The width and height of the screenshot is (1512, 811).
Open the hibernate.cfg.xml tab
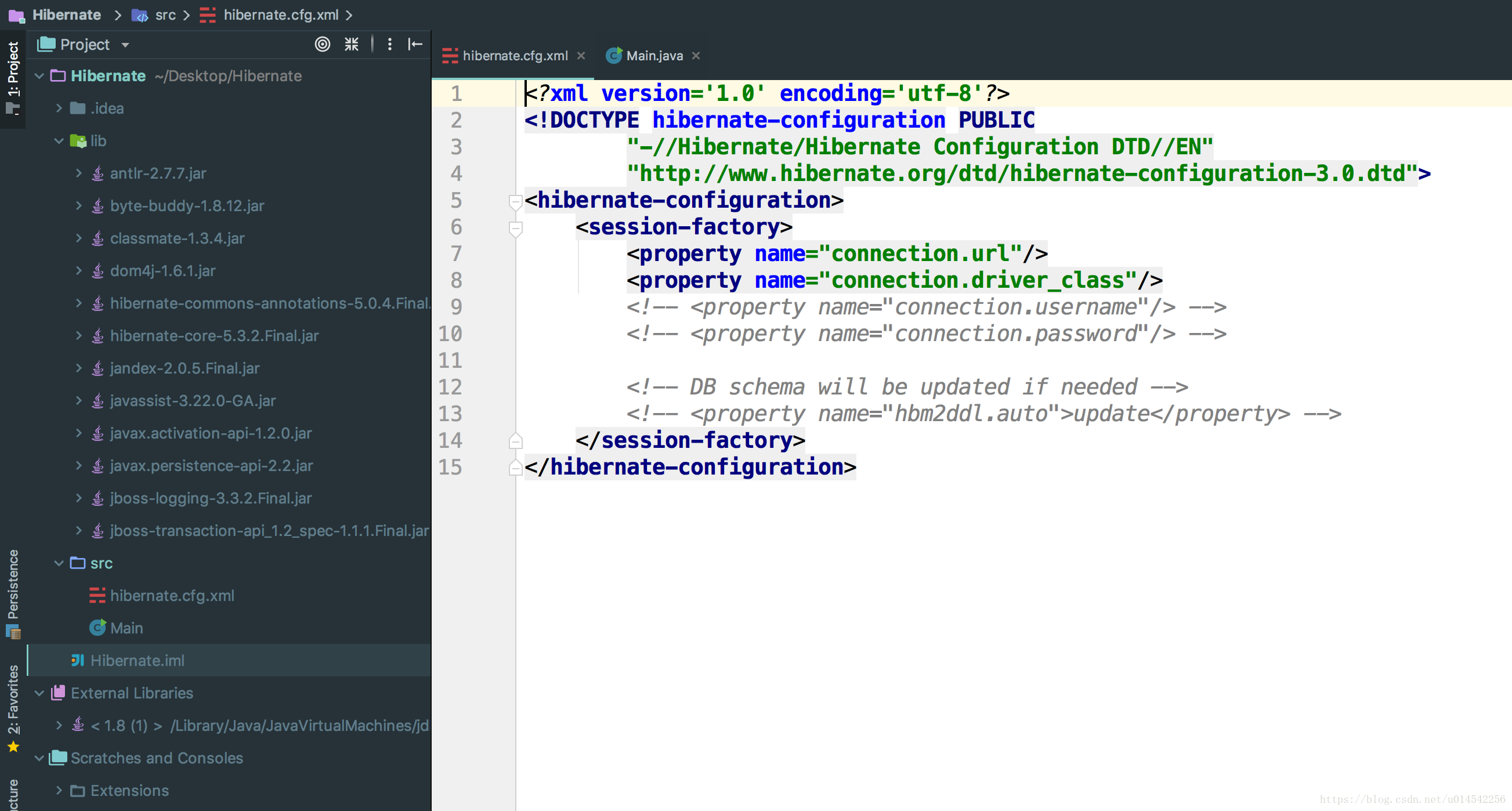510,55
